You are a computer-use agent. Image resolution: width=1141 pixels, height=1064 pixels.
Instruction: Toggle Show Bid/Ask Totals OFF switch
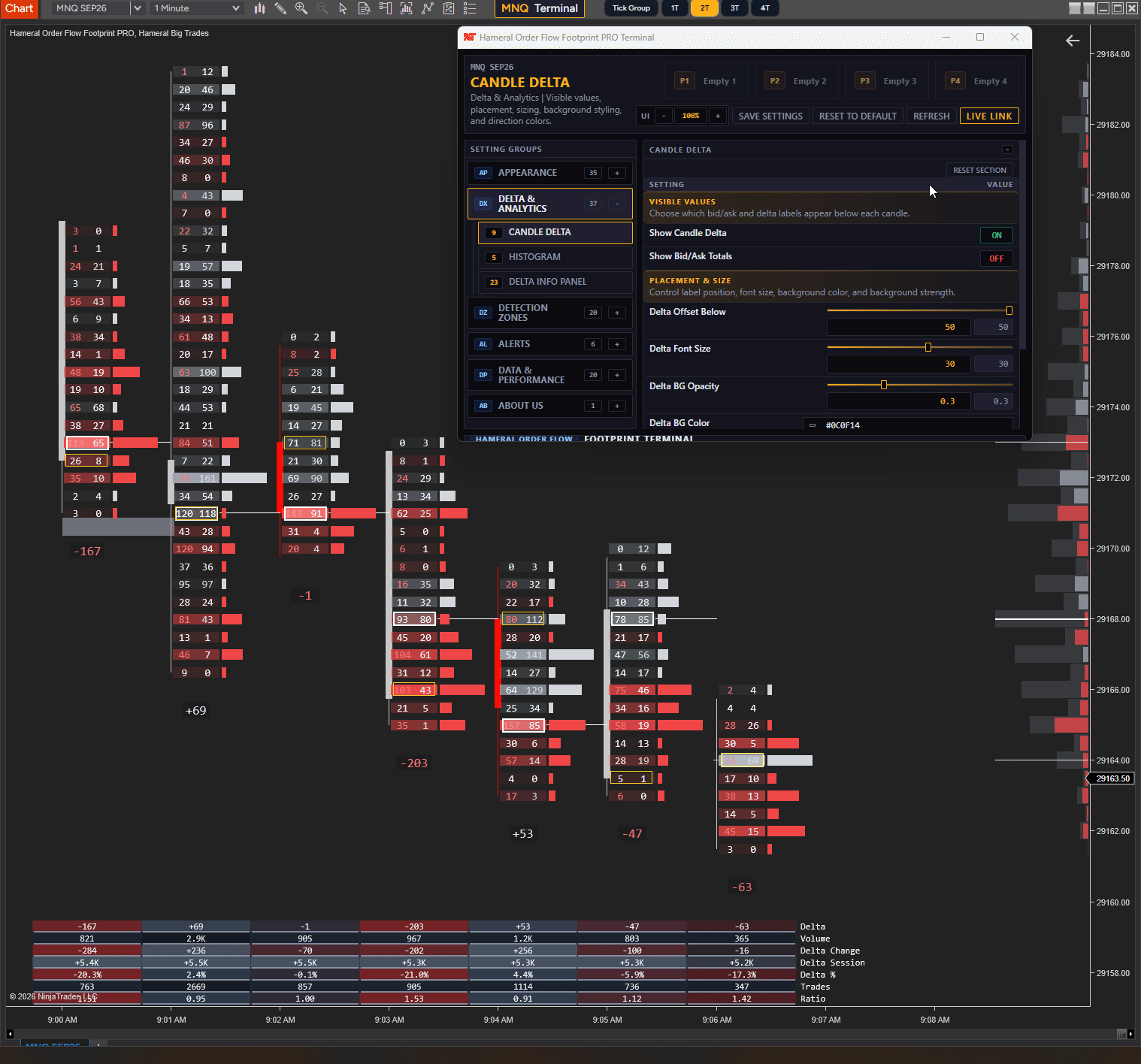click(997, 258)
